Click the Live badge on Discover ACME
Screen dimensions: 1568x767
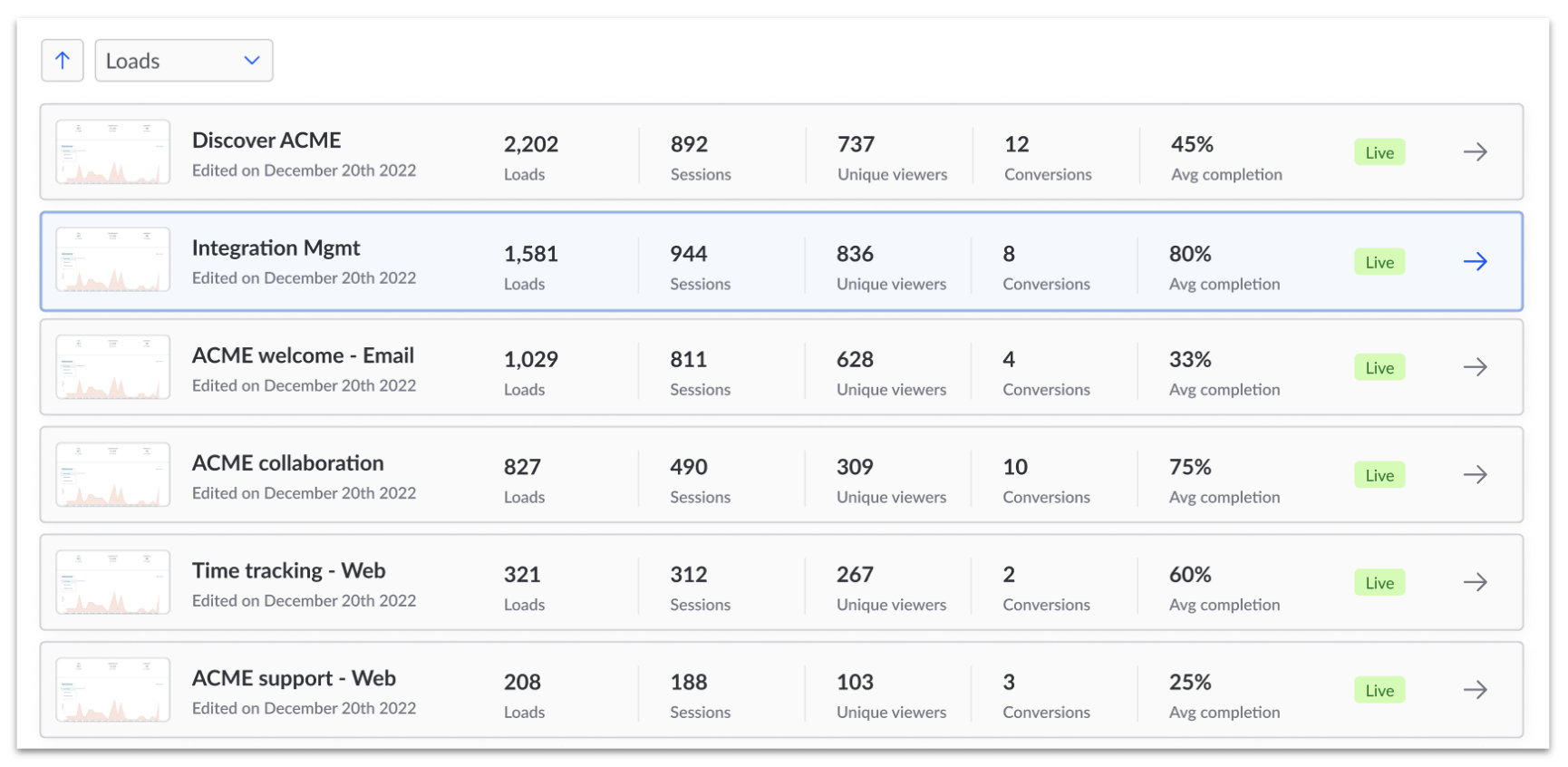click(x=1379, y=152)
